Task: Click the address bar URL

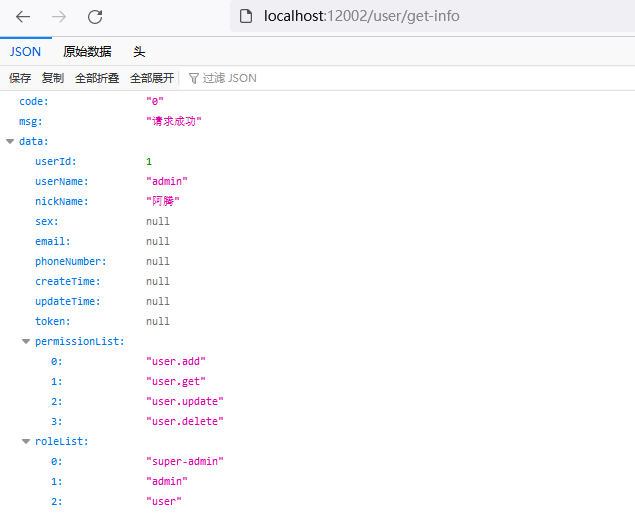Action: tap(361, 16)
